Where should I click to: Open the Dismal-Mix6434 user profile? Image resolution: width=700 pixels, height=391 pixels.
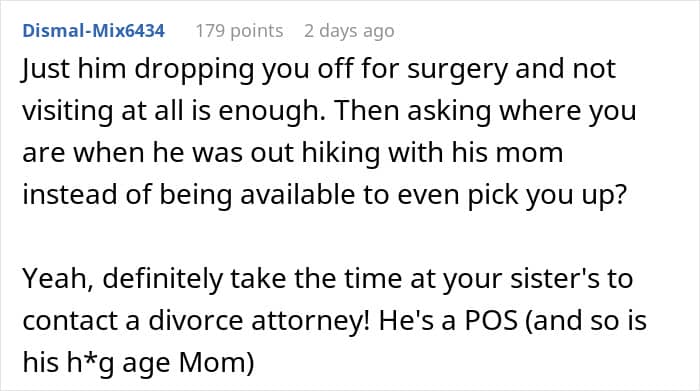tap(94, 31)
